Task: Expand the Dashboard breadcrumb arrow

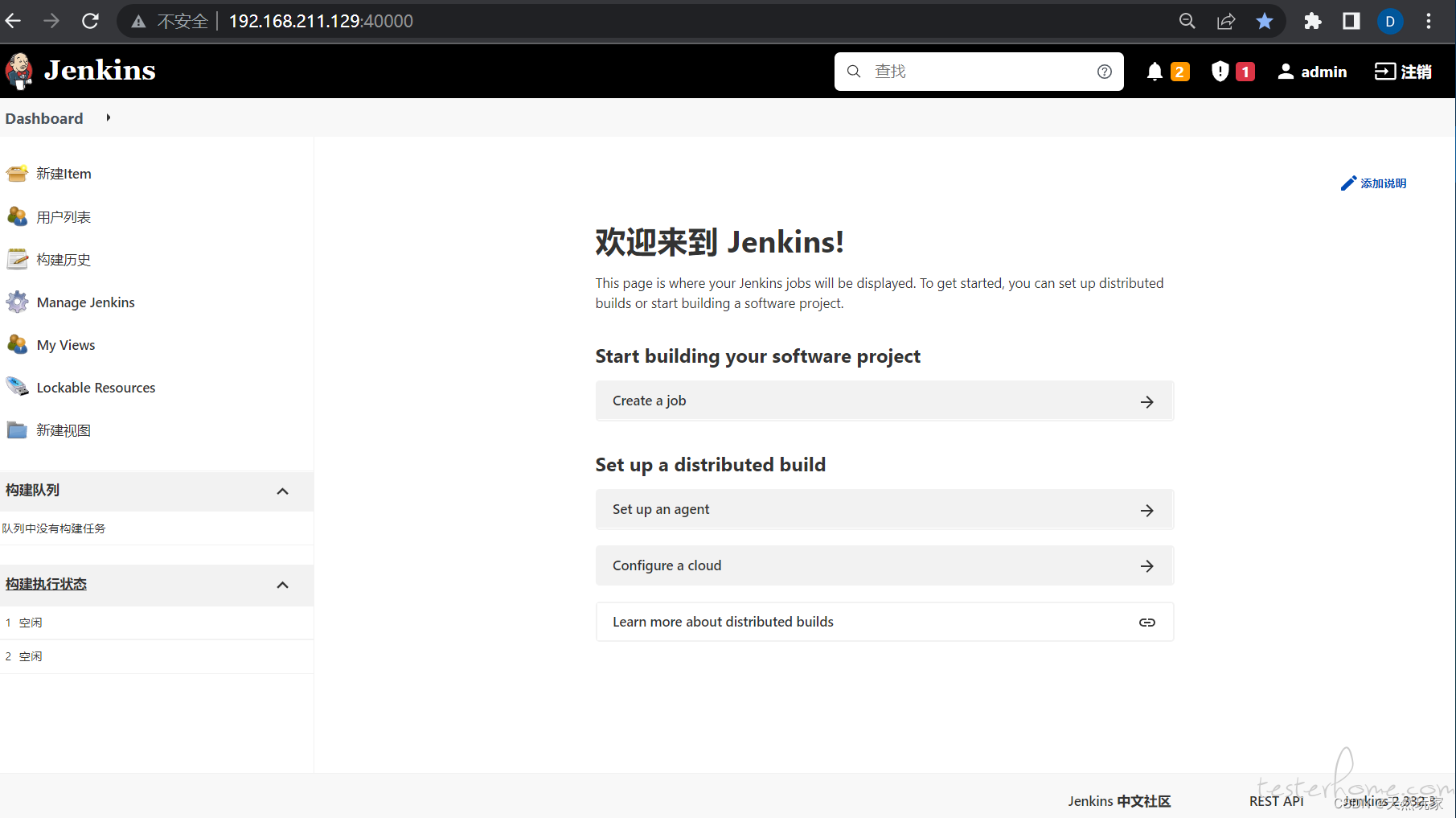Action: tap(109, 117)
